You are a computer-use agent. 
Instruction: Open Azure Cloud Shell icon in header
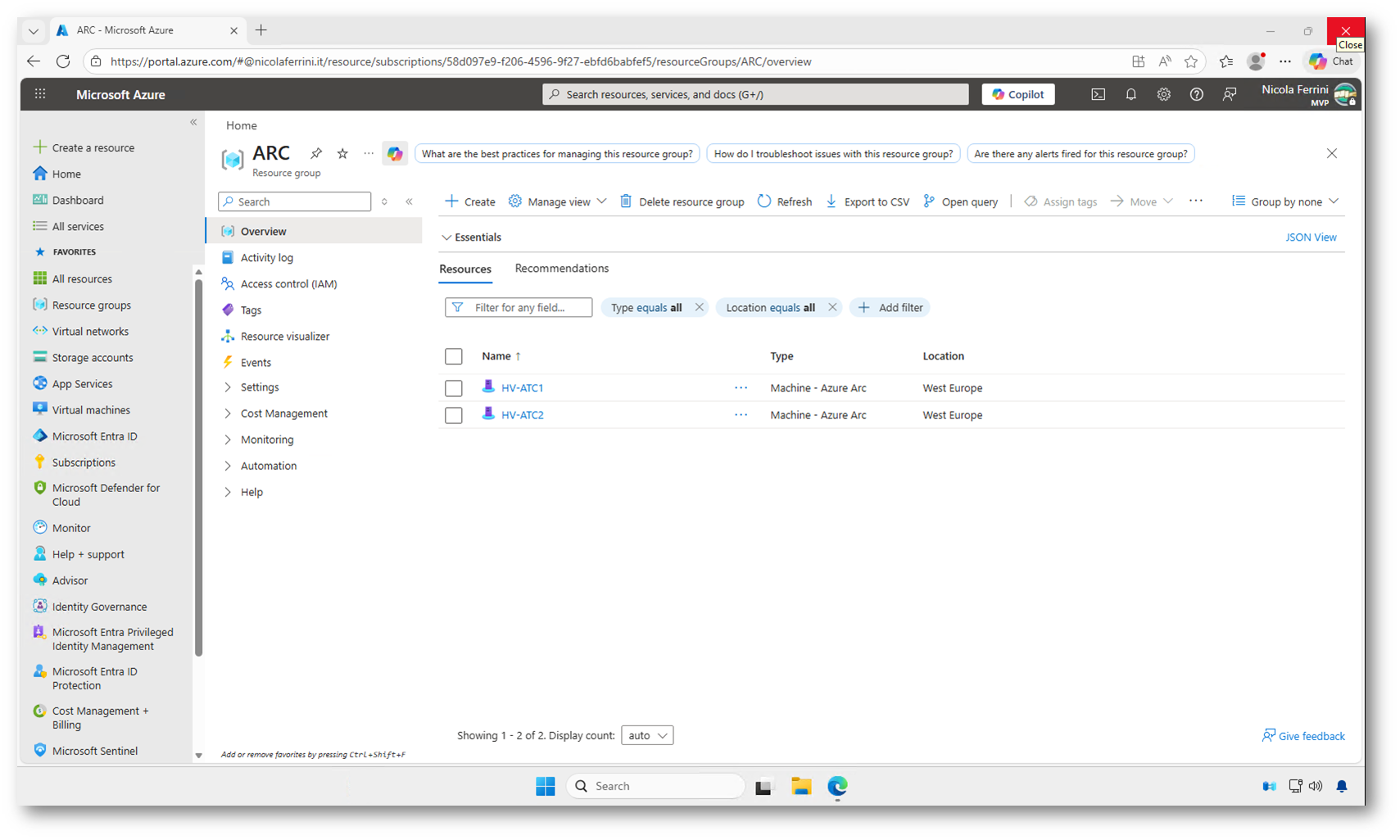coord(1098,95)
